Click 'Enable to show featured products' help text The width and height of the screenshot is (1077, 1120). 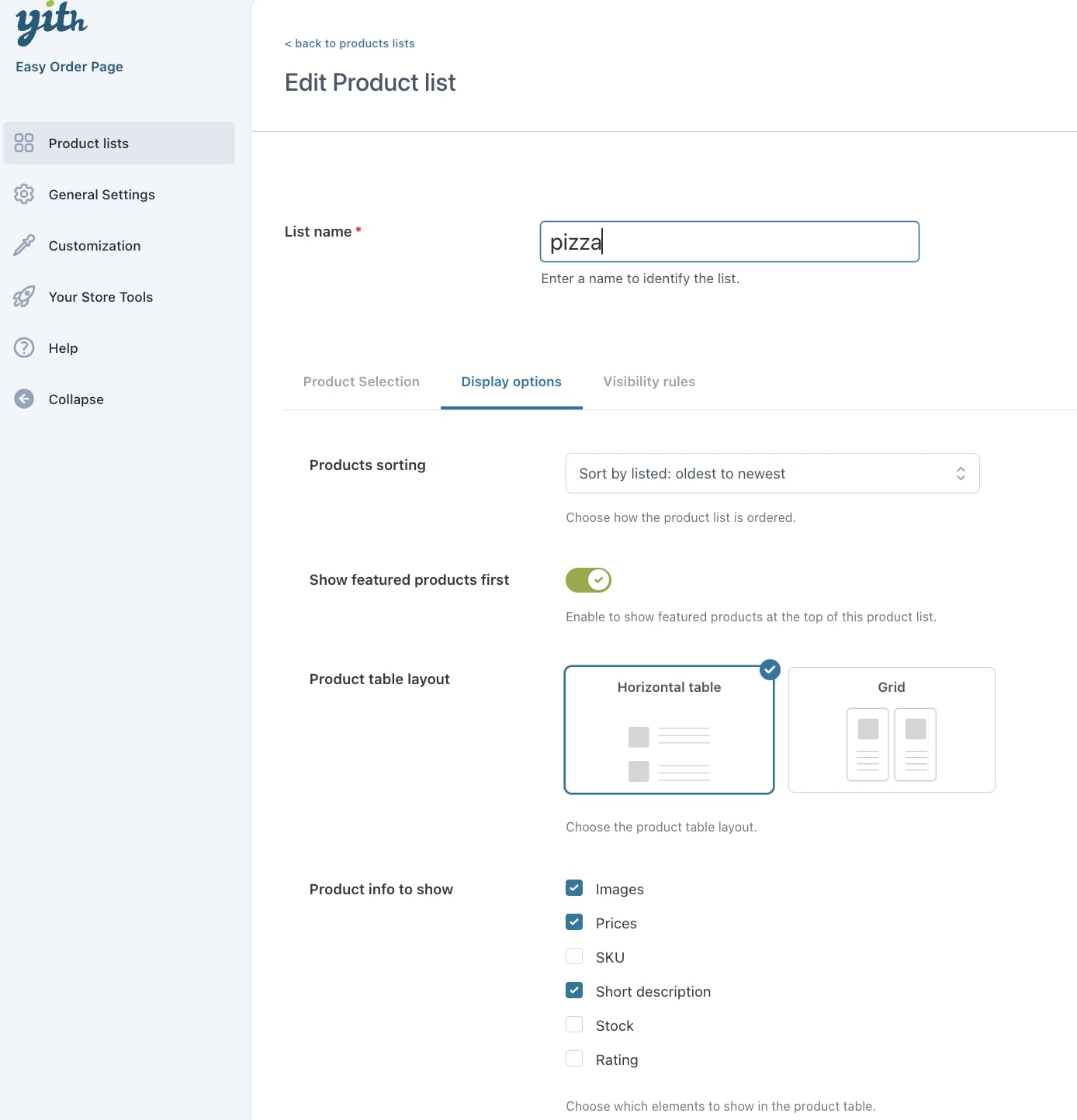click(751, 617)
